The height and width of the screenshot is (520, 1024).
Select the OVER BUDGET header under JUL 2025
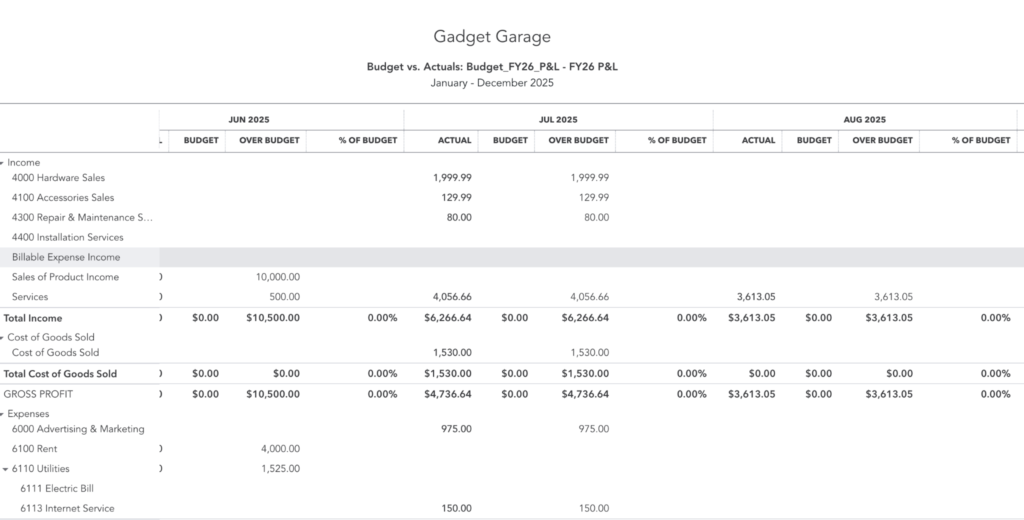click(578, 140)
